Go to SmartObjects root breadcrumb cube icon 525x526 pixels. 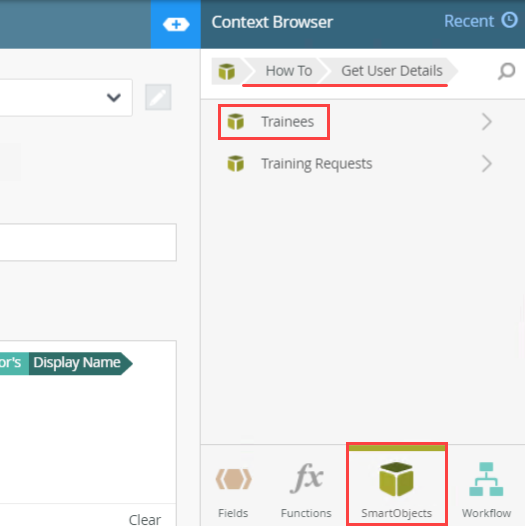point(227,71)
